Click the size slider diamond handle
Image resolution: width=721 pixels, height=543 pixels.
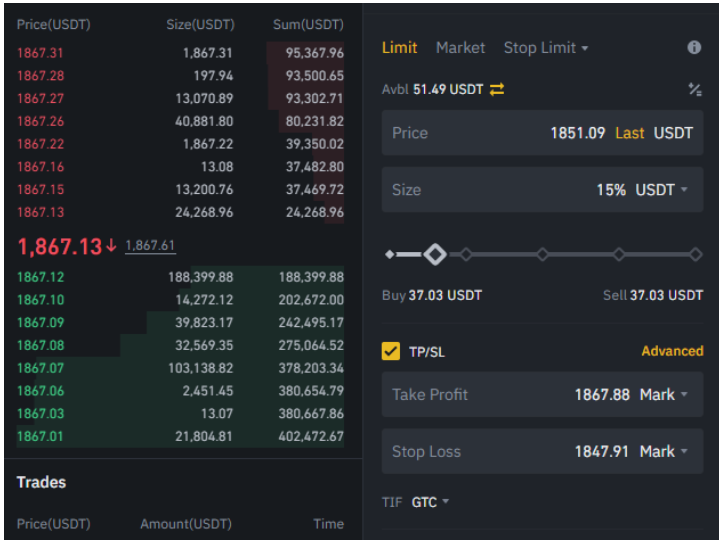pos(434,255)
